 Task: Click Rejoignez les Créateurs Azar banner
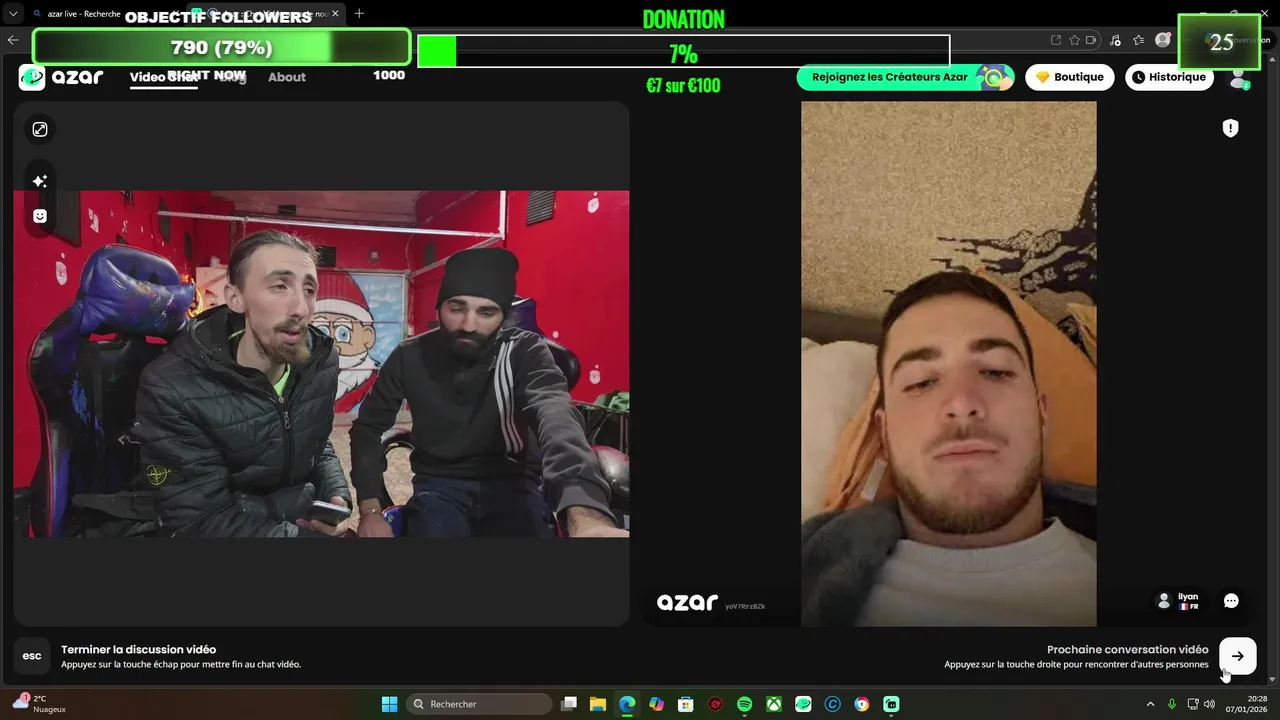click(905, 77)
